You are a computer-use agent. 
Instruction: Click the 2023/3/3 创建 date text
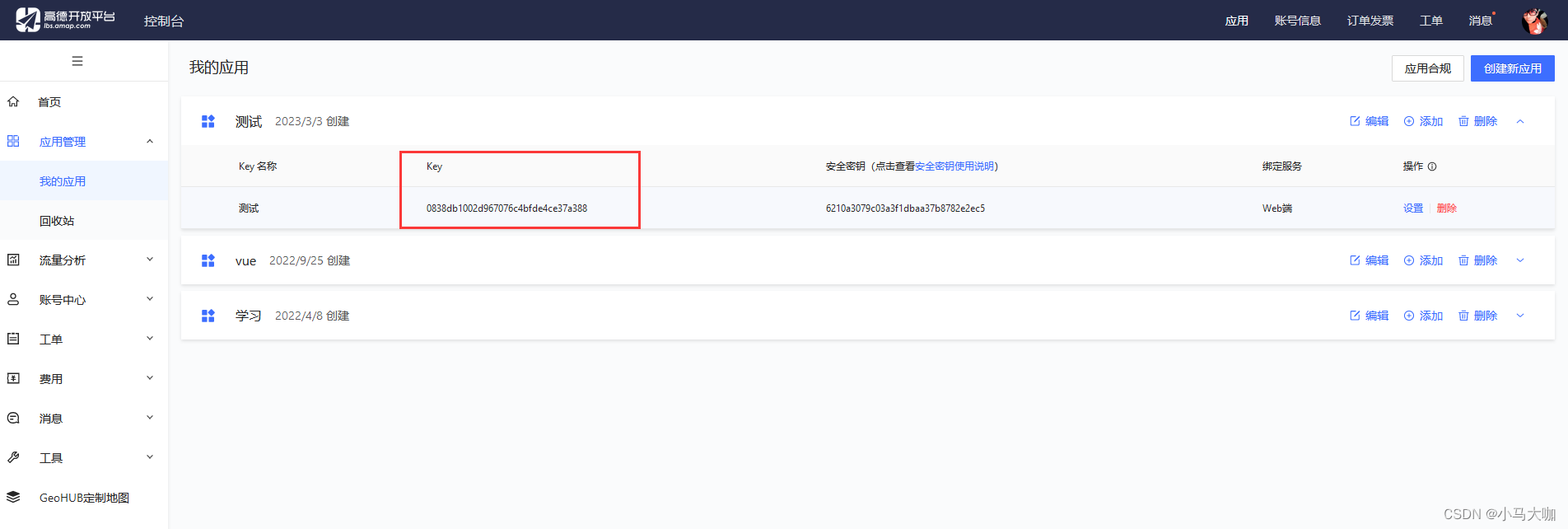click(x=312, y=121)
